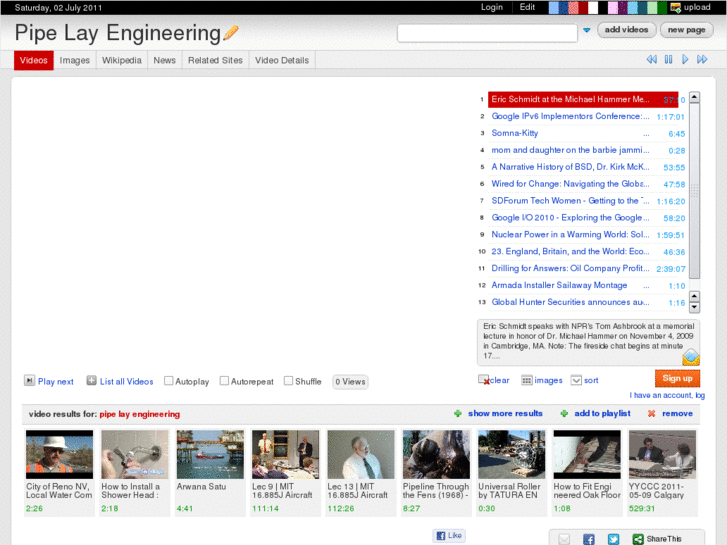Click the List all Videos plus icon
727x545 pixels.
91,381
